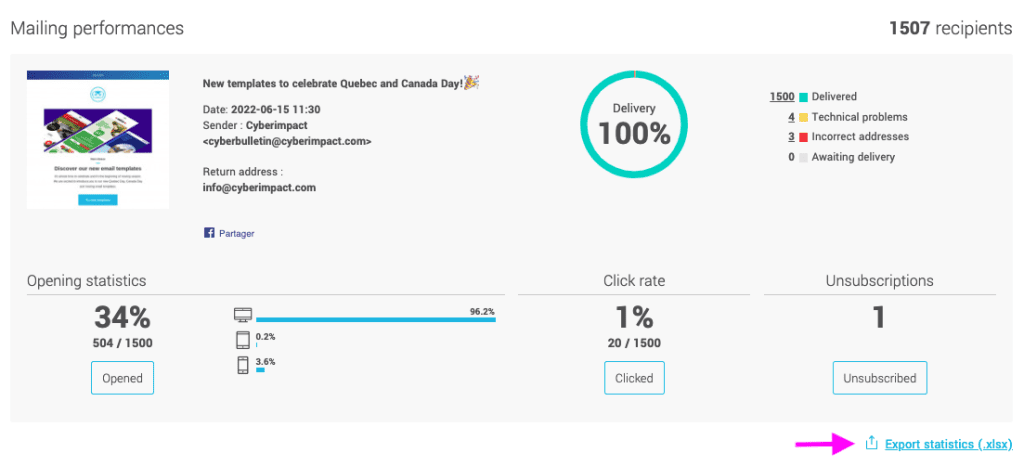The height and width of the screenshot is (466, 1024).
Task: Click the Partager share link
Action: click(x=236, y=233)
